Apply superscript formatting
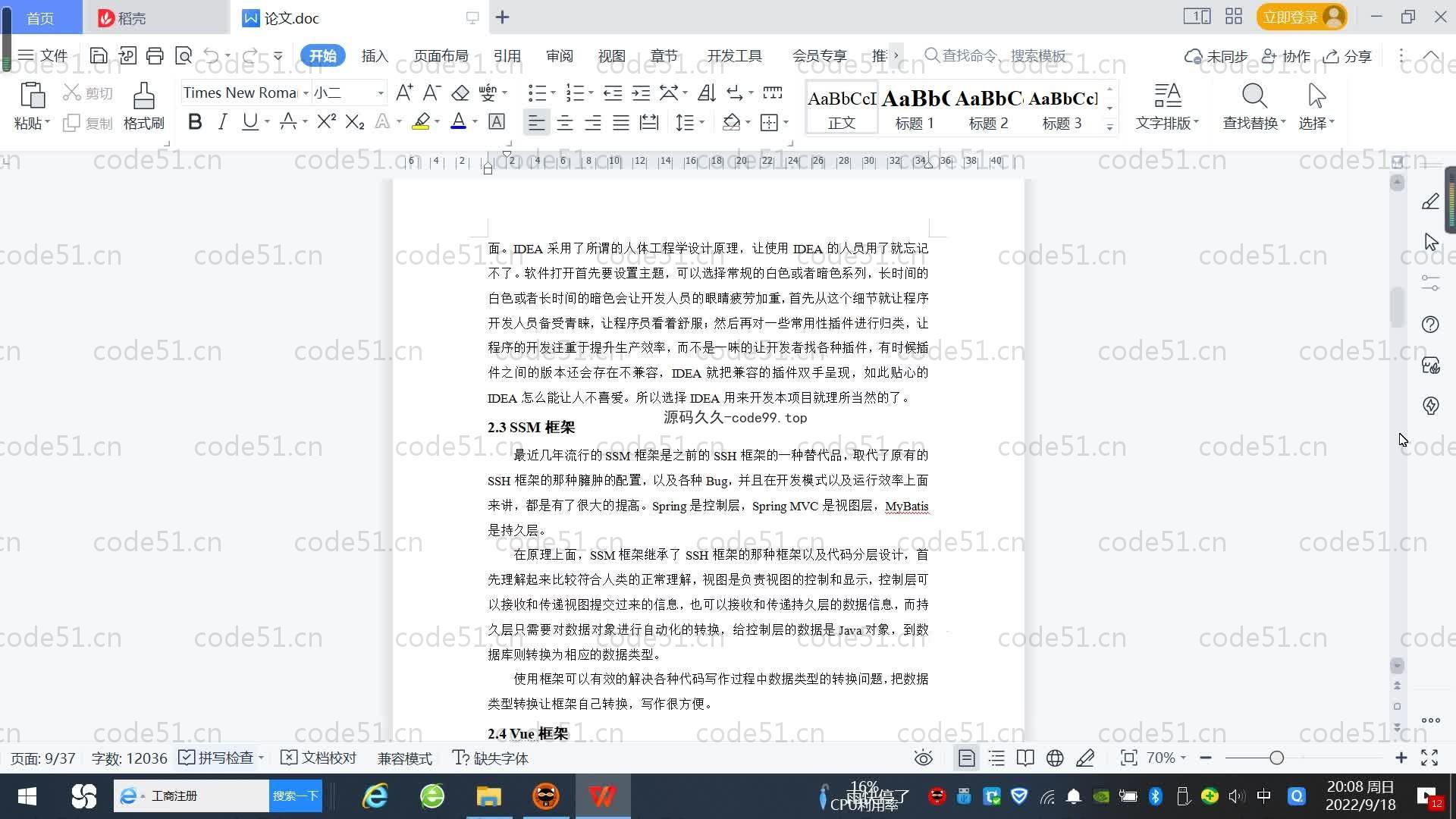This screenshot has height=819, width=1456. (326, 121)
